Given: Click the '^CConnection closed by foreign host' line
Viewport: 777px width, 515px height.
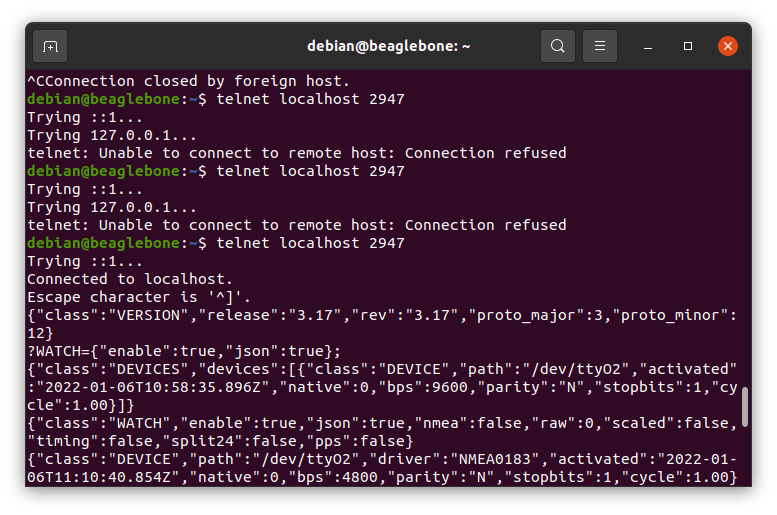Looking at the screenshot, I should click(189, 81).
